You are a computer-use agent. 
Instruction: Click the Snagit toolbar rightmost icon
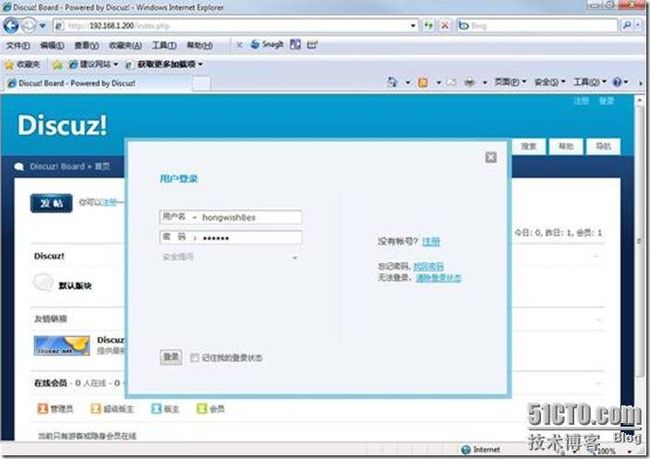coord(312,44)
